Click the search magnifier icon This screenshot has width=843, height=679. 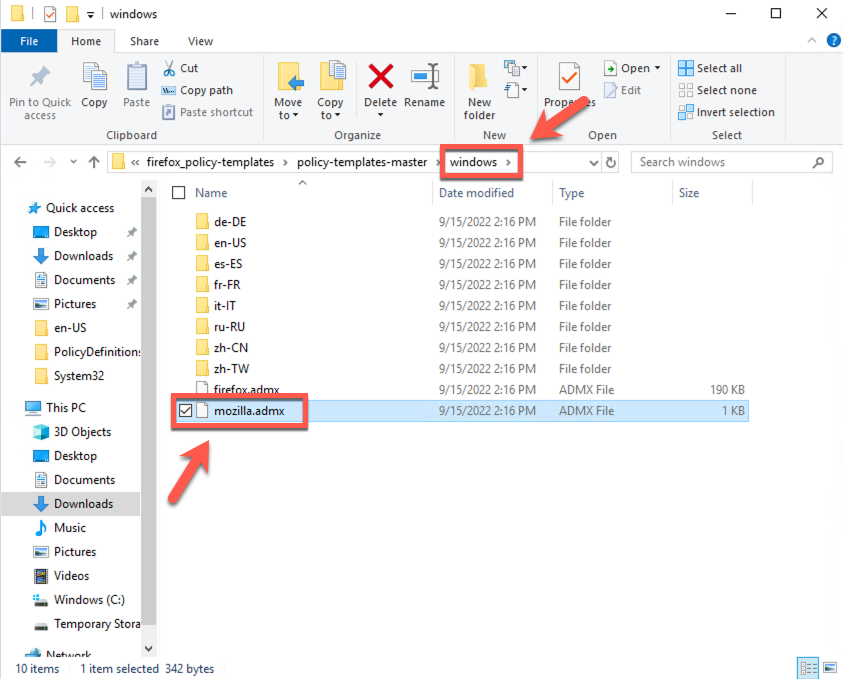click(x=818, y=162)
